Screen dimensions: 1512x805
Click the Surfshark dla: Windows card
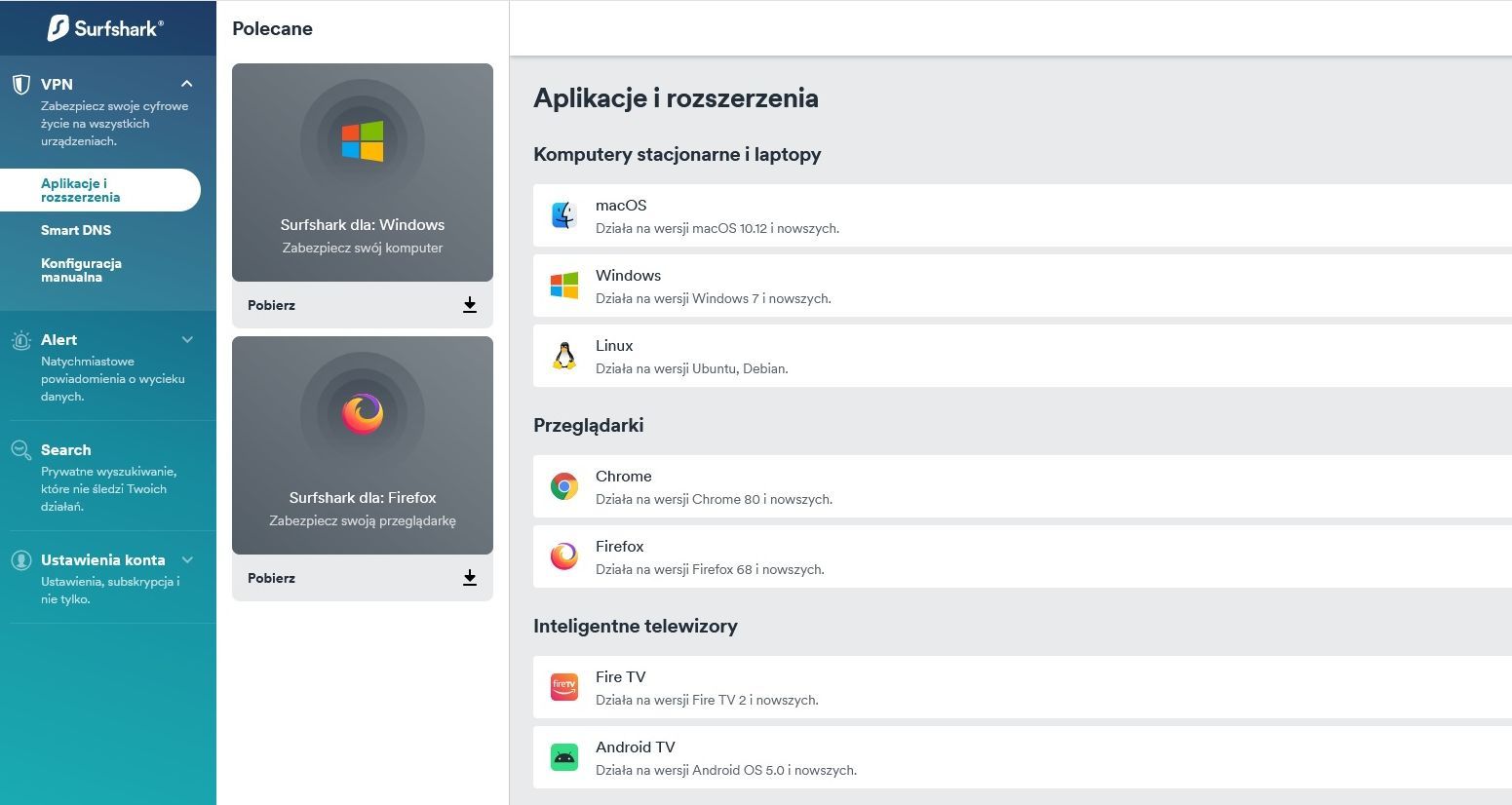(x=363, y=172)
